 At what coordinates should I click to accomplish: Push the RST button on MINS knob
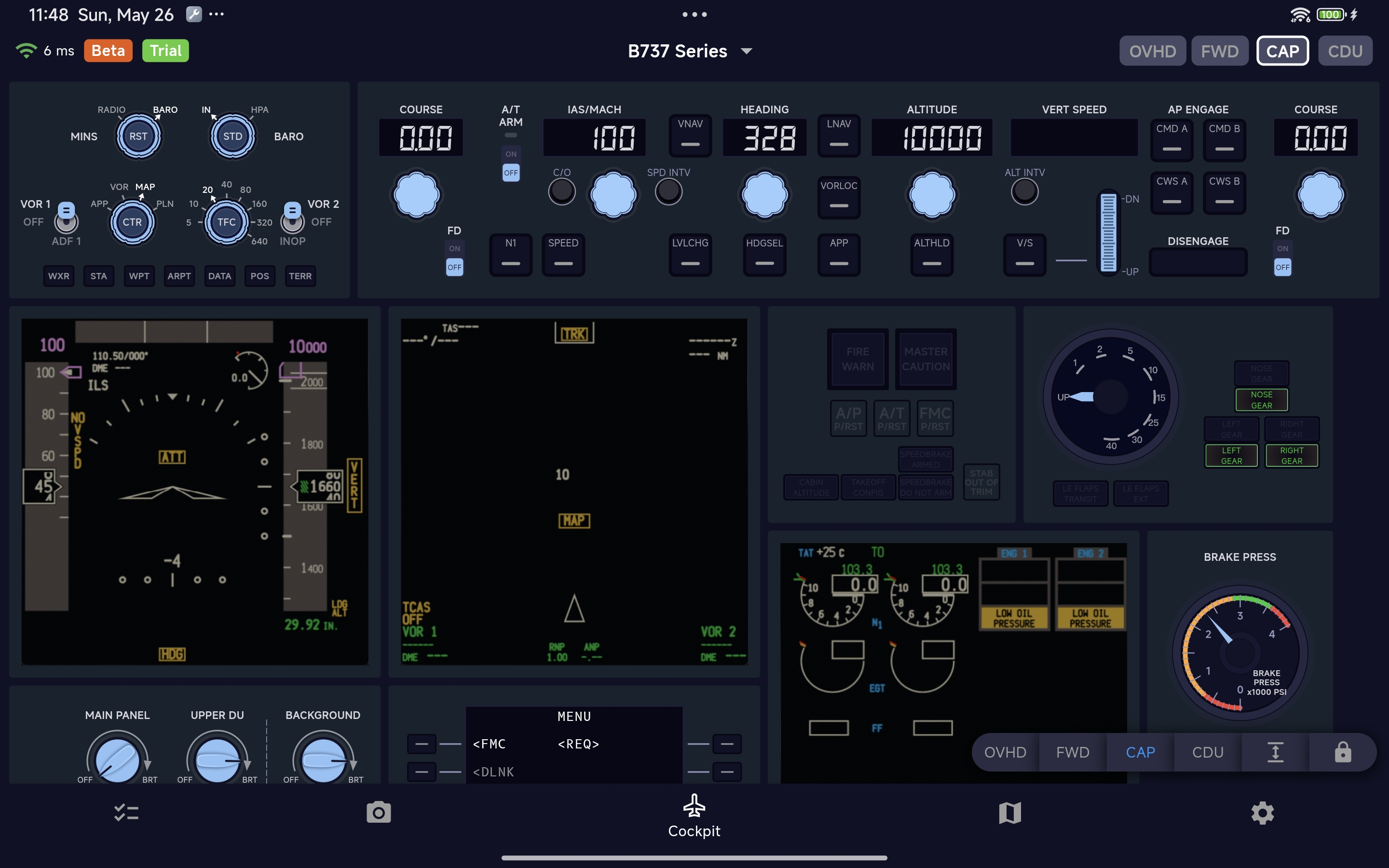(x=138, y=136)
